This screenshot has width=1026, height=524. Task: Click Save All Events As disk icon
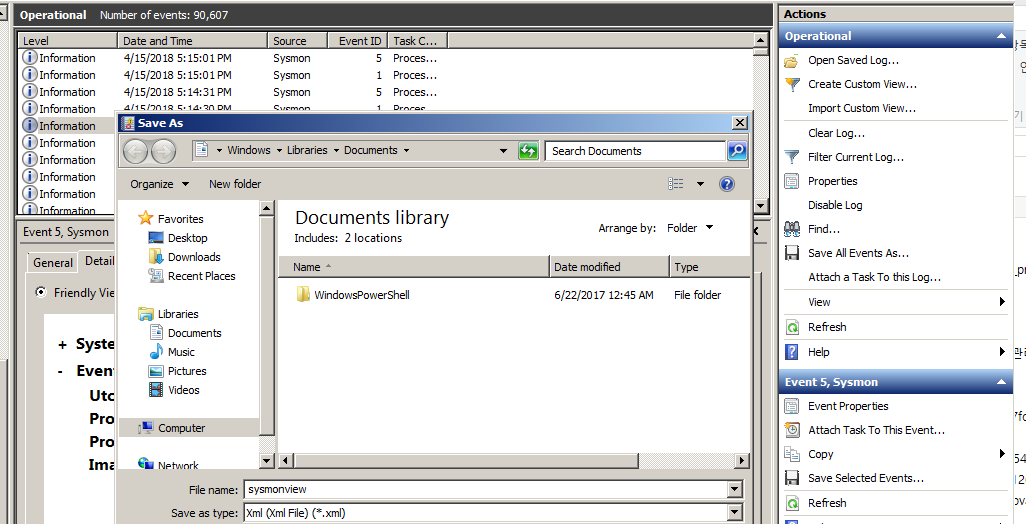792,253
